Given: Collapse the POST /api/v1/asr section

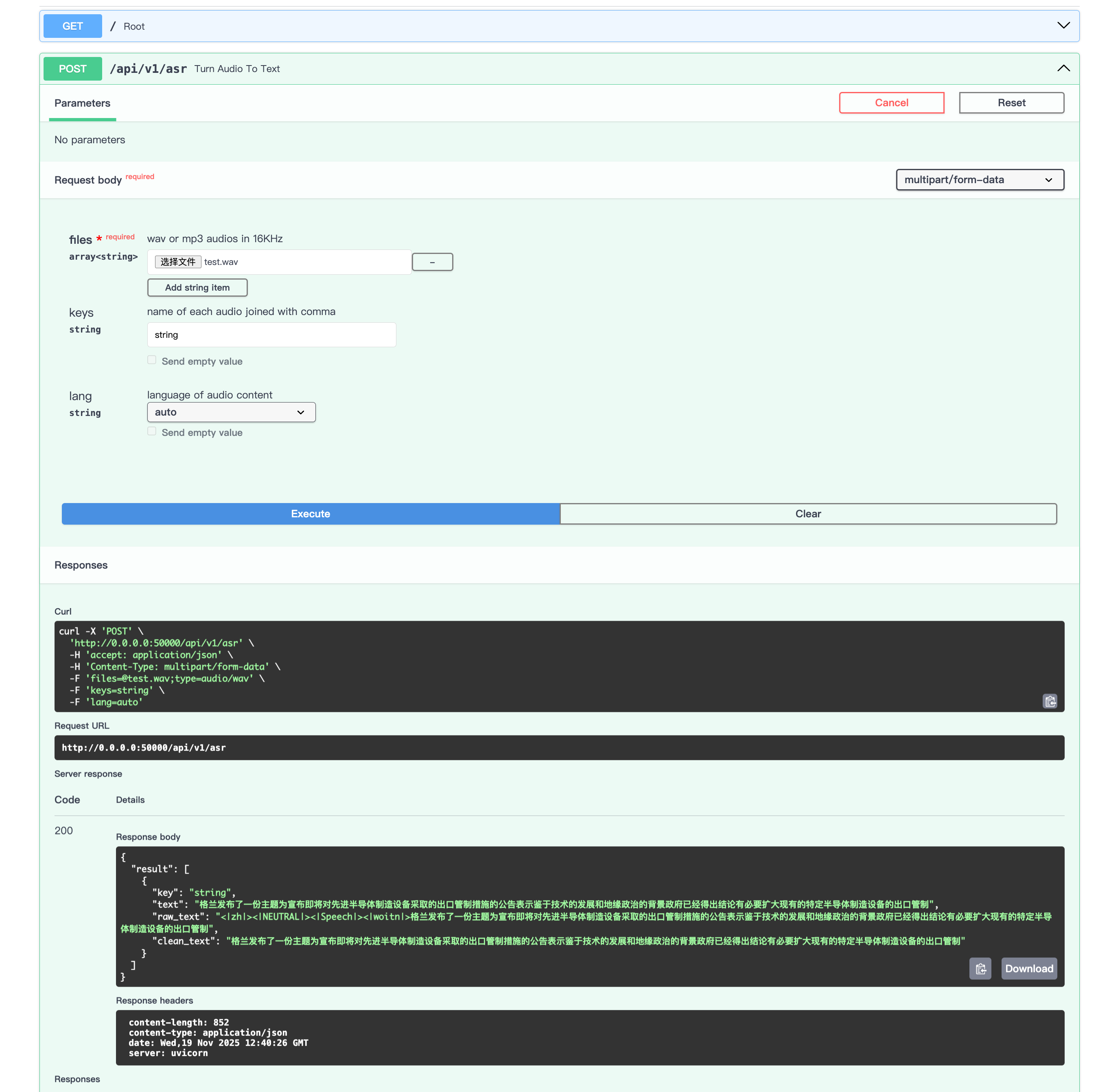Looking at the screenshot, I should click(x=1063, y=68).
